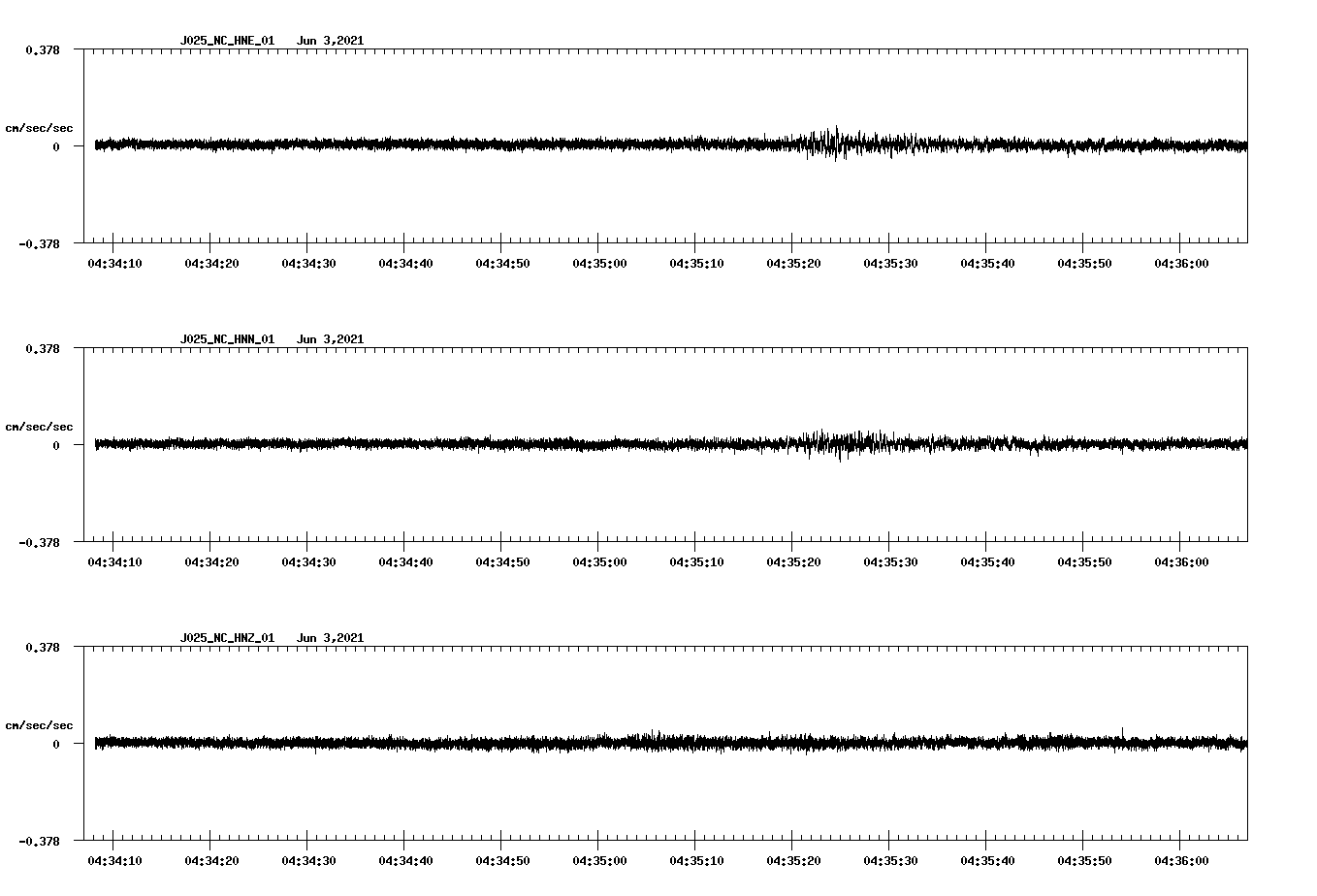
Task: Select the Jun 3,2021 date on HNN plot
Action: pos(330,339)
